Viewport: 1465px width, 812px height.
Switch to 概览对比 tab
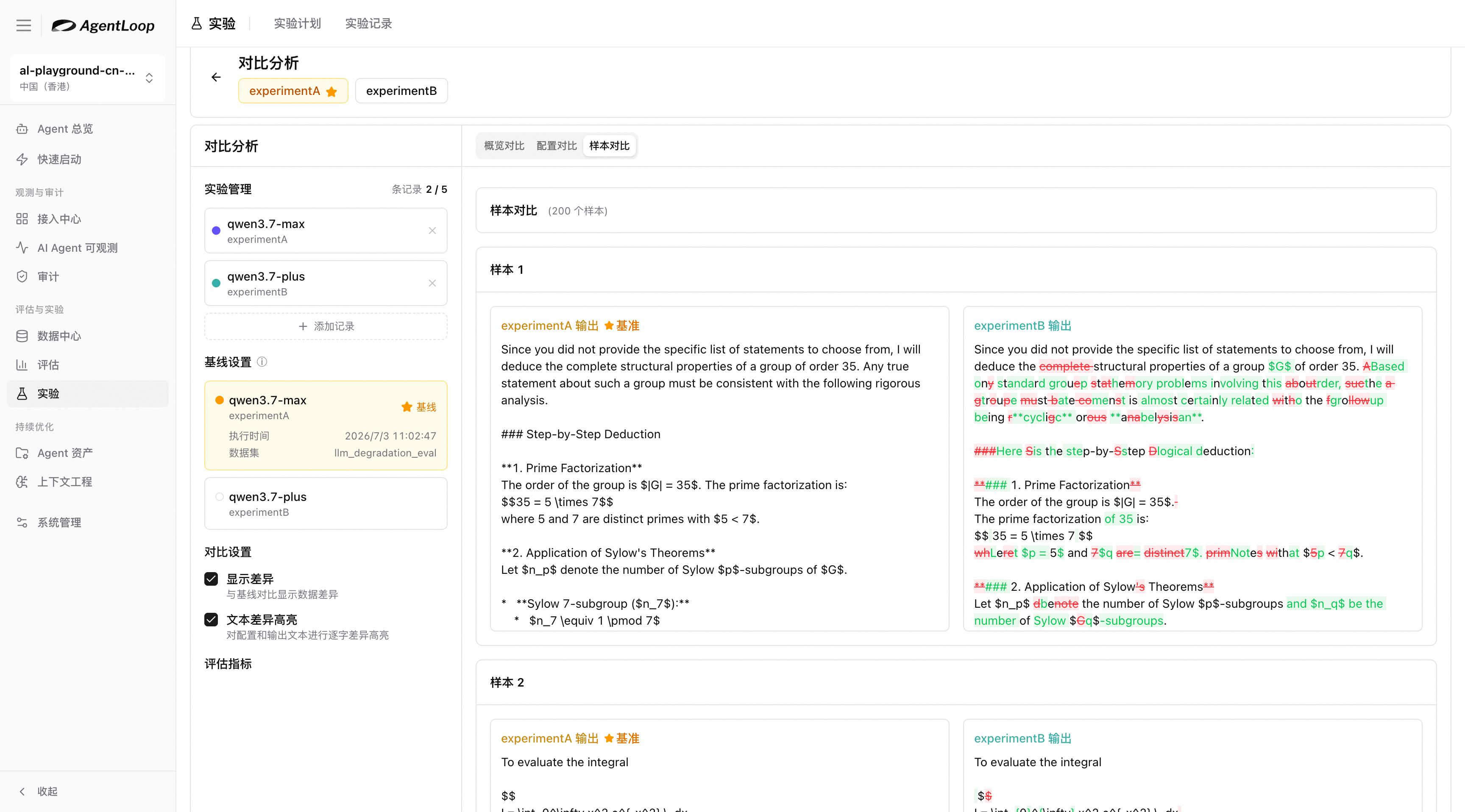(504, 146)
